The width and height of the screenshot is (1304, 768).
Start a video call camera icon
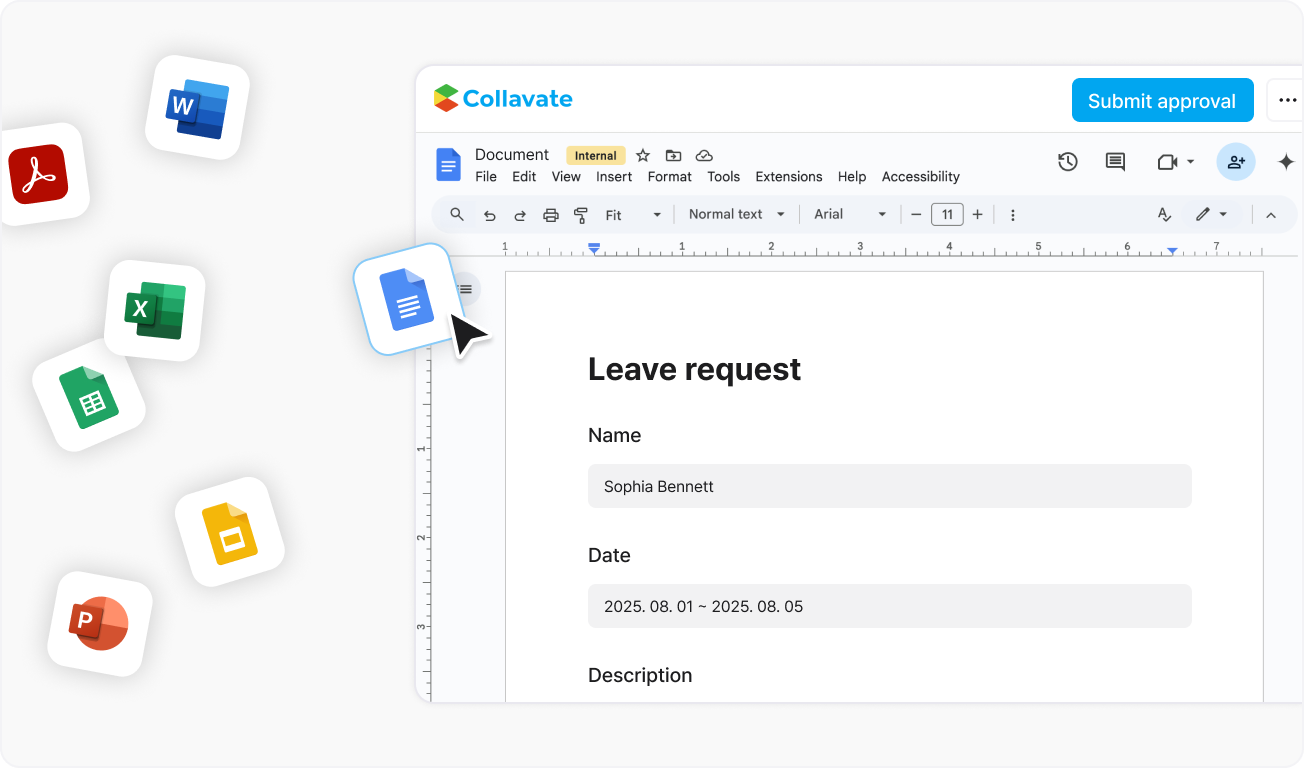click(x=1167, y=162)
